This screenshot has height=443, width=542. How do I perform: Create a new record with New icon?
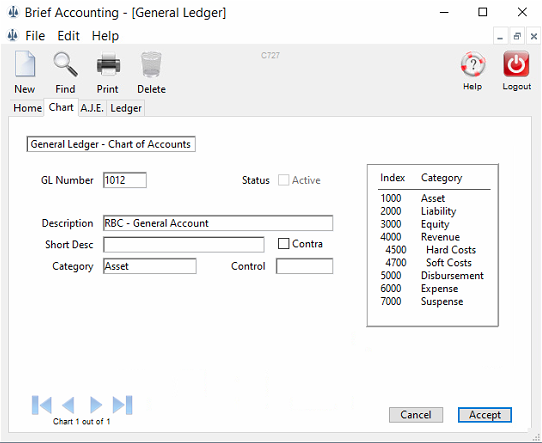coord(25,64)
